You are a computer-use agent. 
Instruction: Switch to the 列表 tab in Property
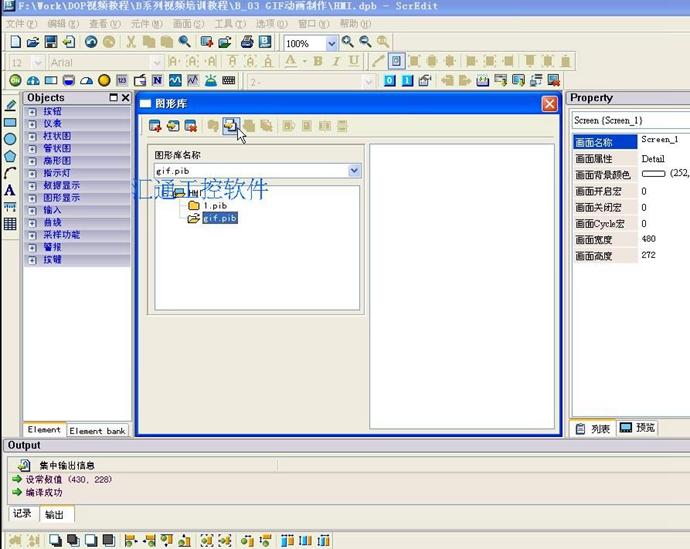593,428
